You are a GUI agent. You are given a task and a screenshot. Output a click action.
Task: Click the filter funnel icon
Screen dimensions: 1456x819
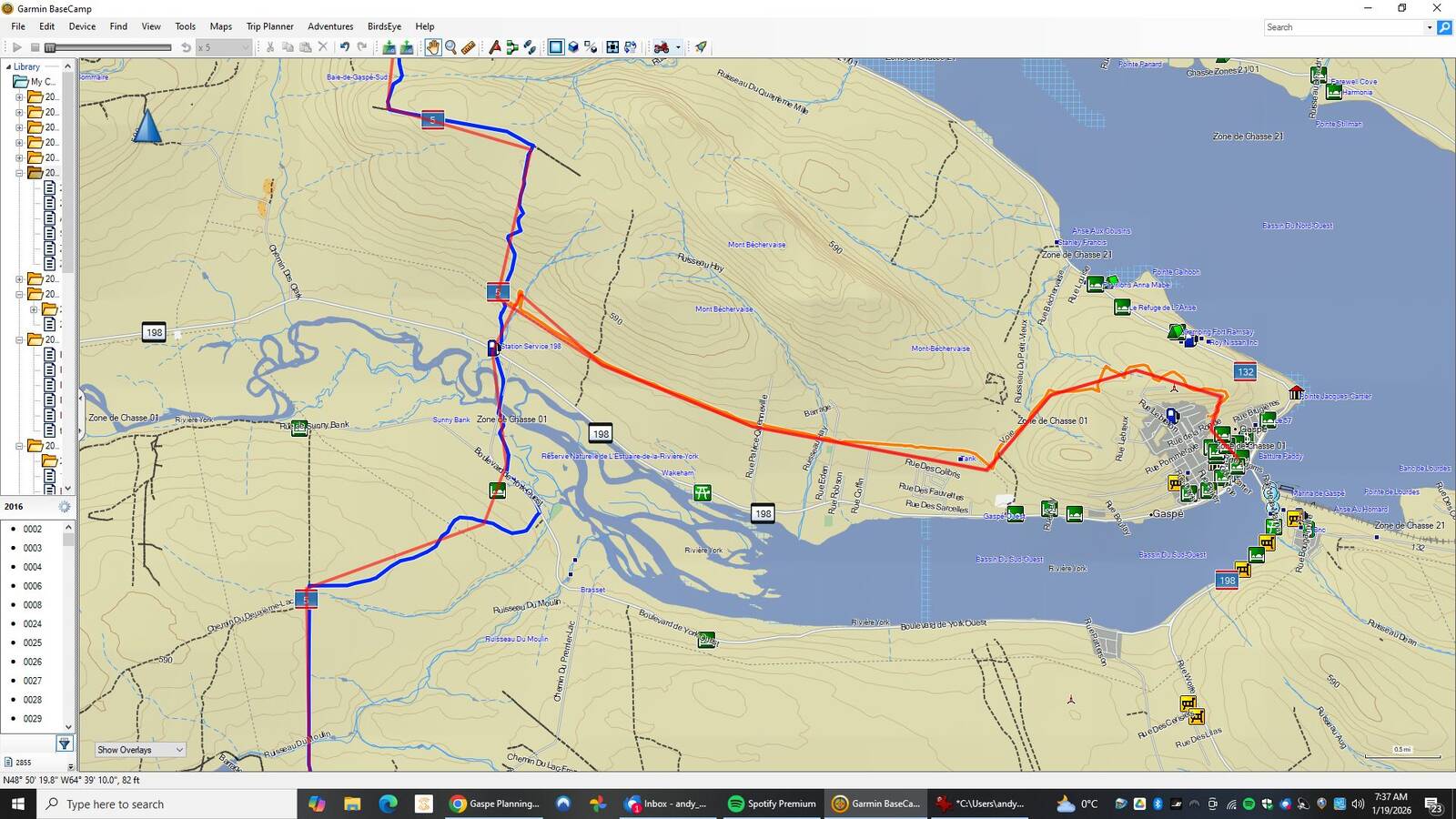(64, 744)
